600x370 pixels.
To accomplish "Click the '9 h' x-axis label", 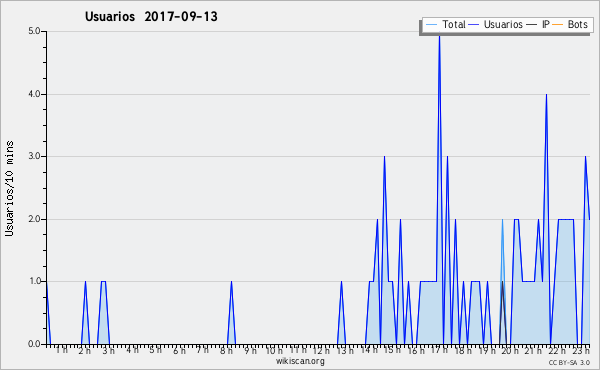I will [x=250, y=350].
